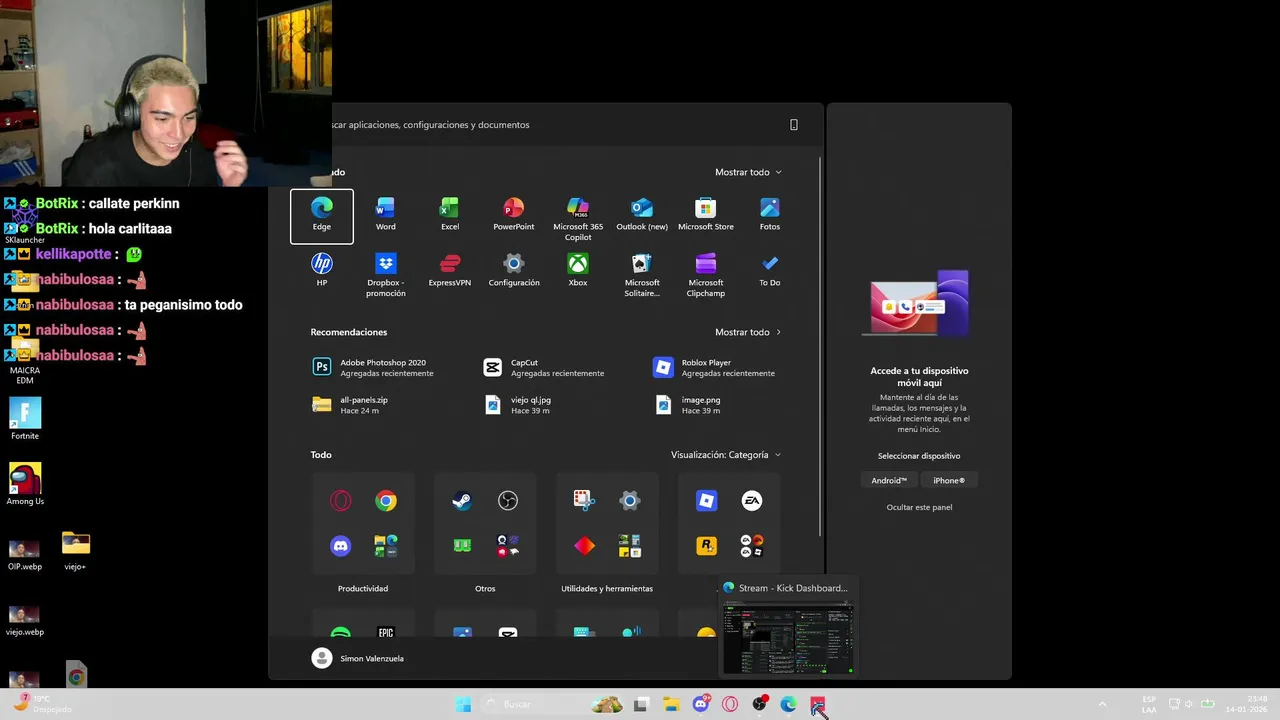Switch to OBS Studio on the taskbar
The image size is (1280, 720).
point(759,704)
